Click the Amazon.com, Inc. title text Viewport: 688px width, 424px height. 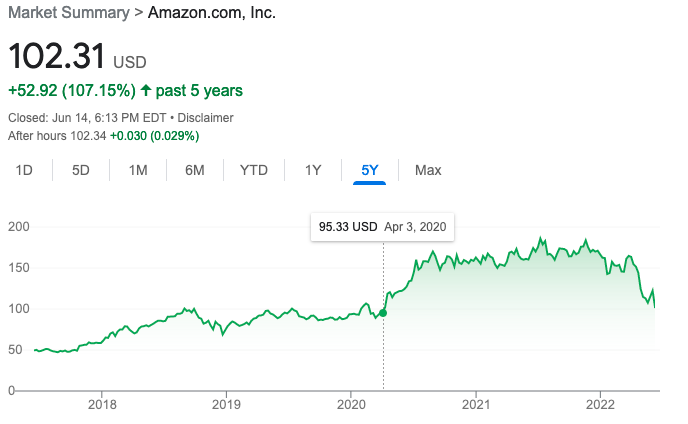[212, 12]
